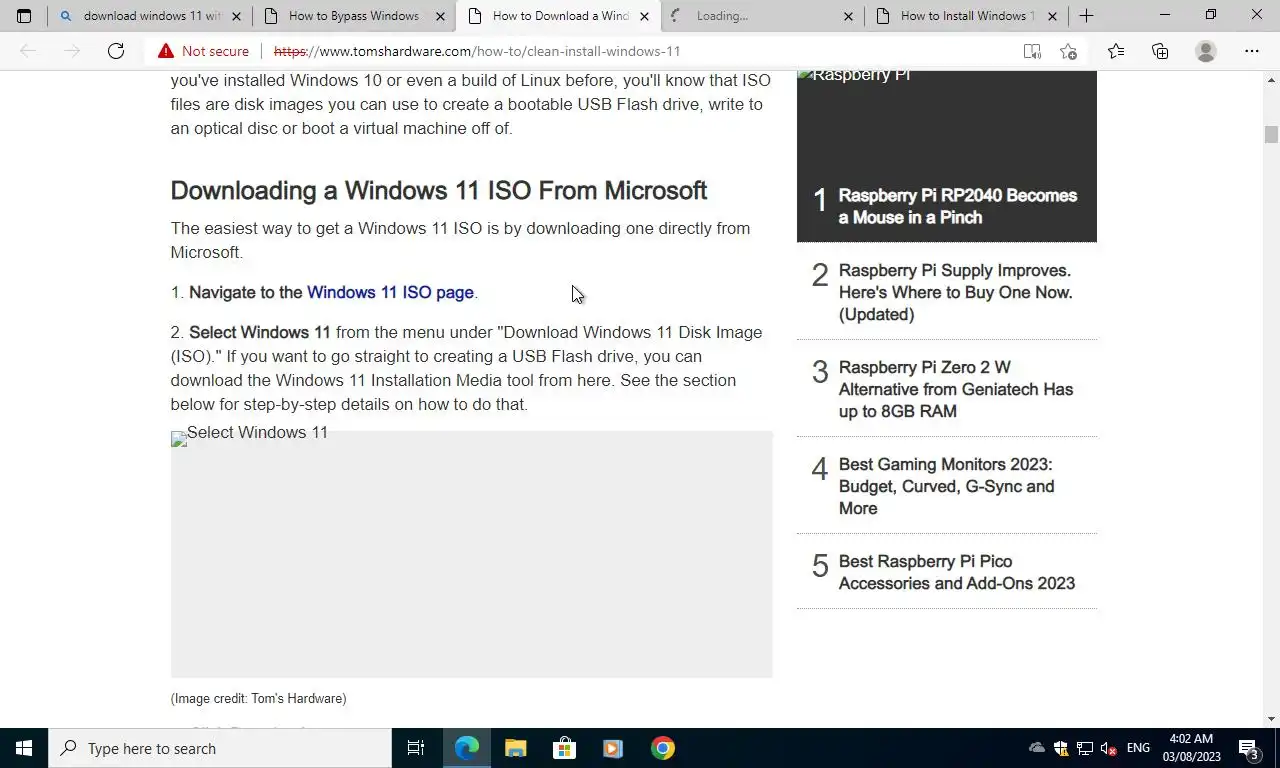Close the 'How to Bypass Windows' tab
1280x768 pixels.
click(440, 16)
